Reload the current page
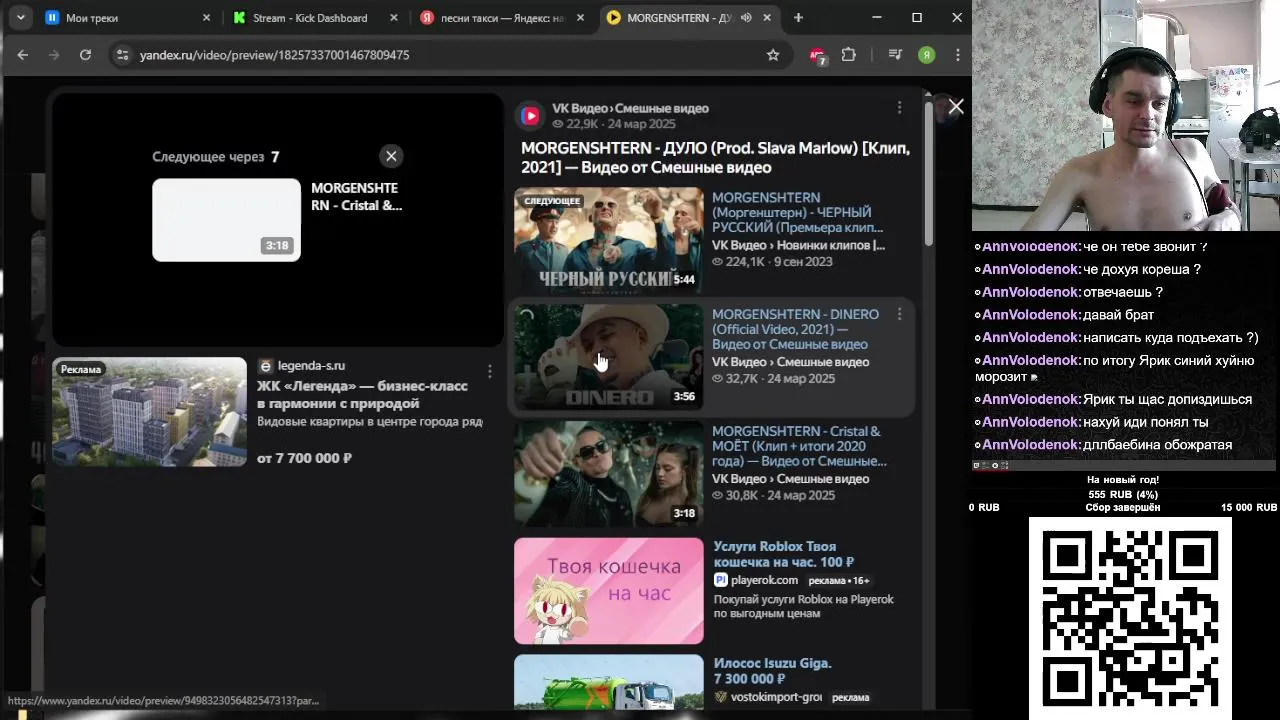 click(x=85, y=55)
